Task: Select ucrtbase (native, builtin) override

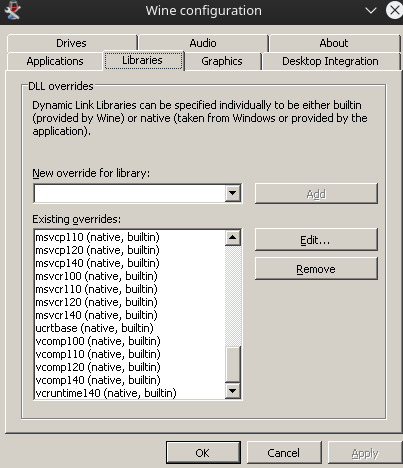Action: (130, 328)
